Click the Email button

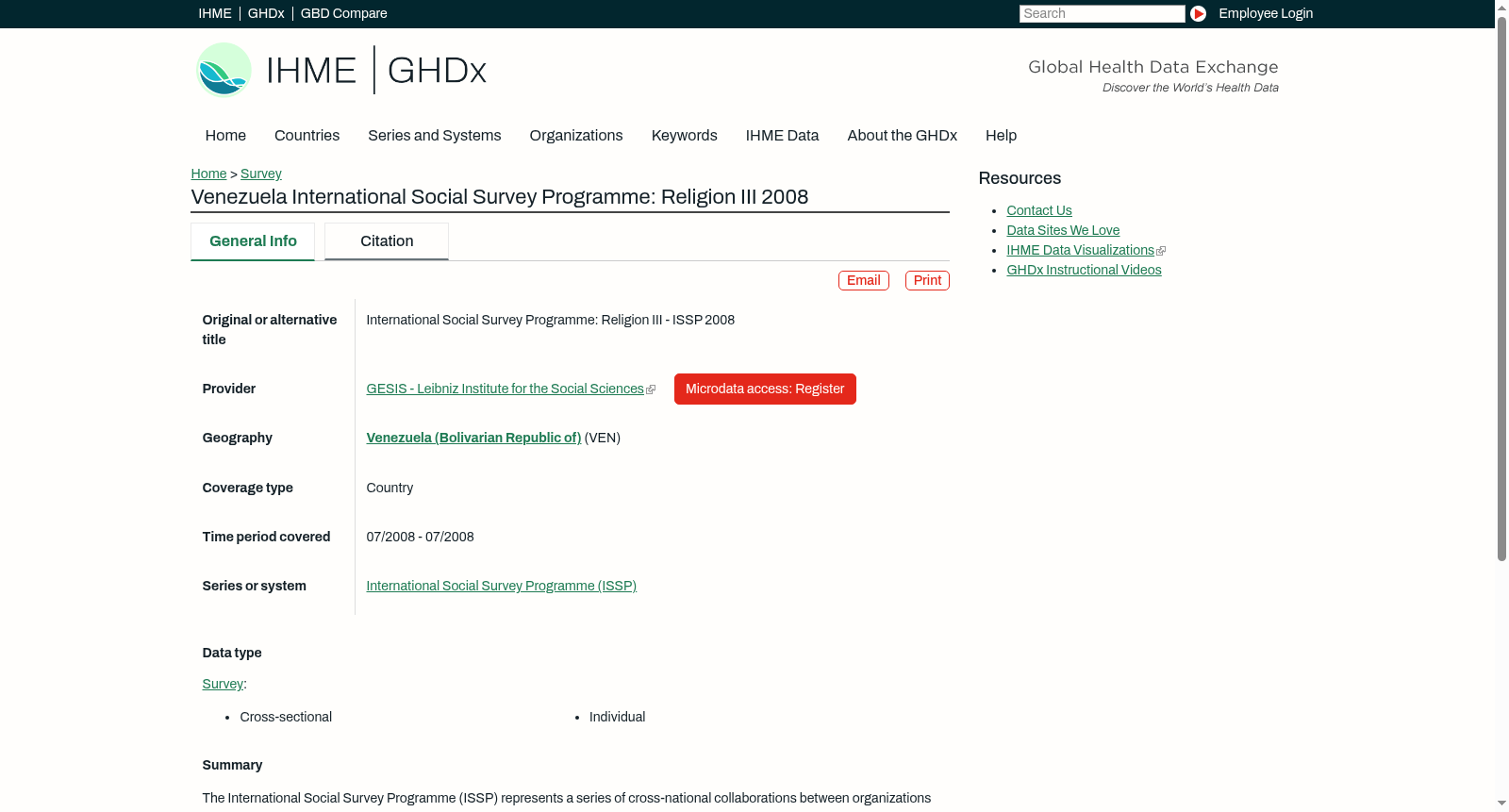click(x=864, y=281)
